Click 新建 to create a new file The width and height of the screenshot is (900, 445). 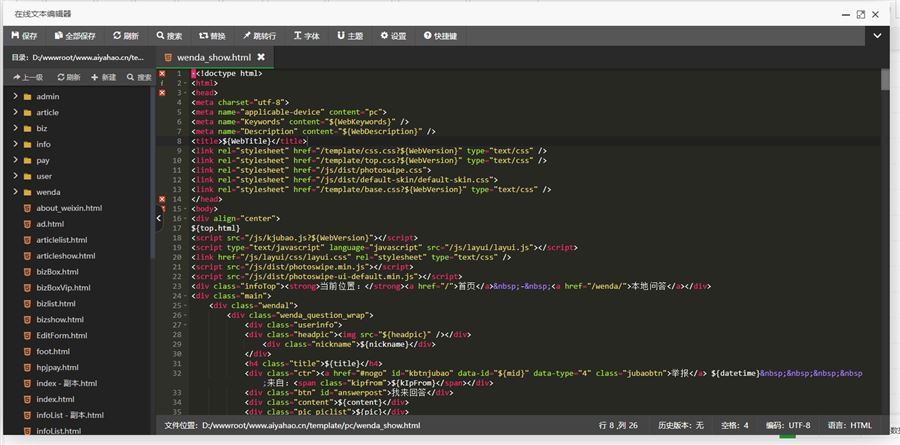pyautogui.click(x=104, y=77)
